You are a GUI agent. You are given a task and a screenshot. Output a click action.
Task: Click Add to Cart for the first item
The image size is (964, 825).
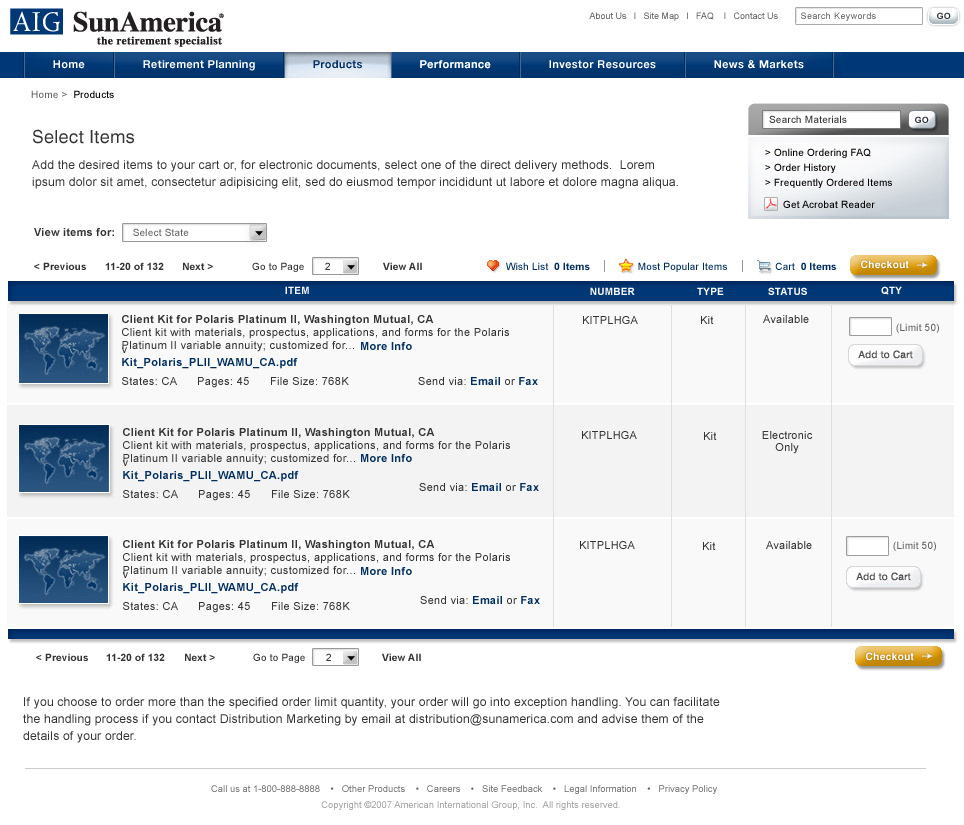(x=885, y=355)
